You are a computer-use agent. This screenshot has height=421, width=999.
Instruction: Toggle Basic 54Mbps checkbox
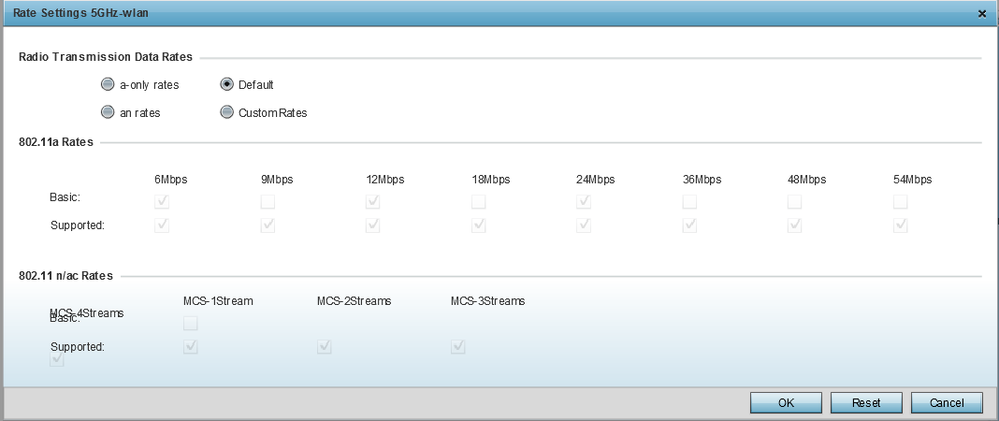tap(900, 202)
